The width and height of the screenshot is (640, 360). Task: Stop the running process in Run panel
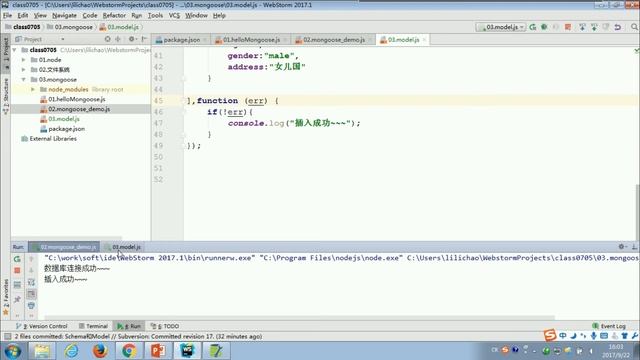[x=17, y=271]
